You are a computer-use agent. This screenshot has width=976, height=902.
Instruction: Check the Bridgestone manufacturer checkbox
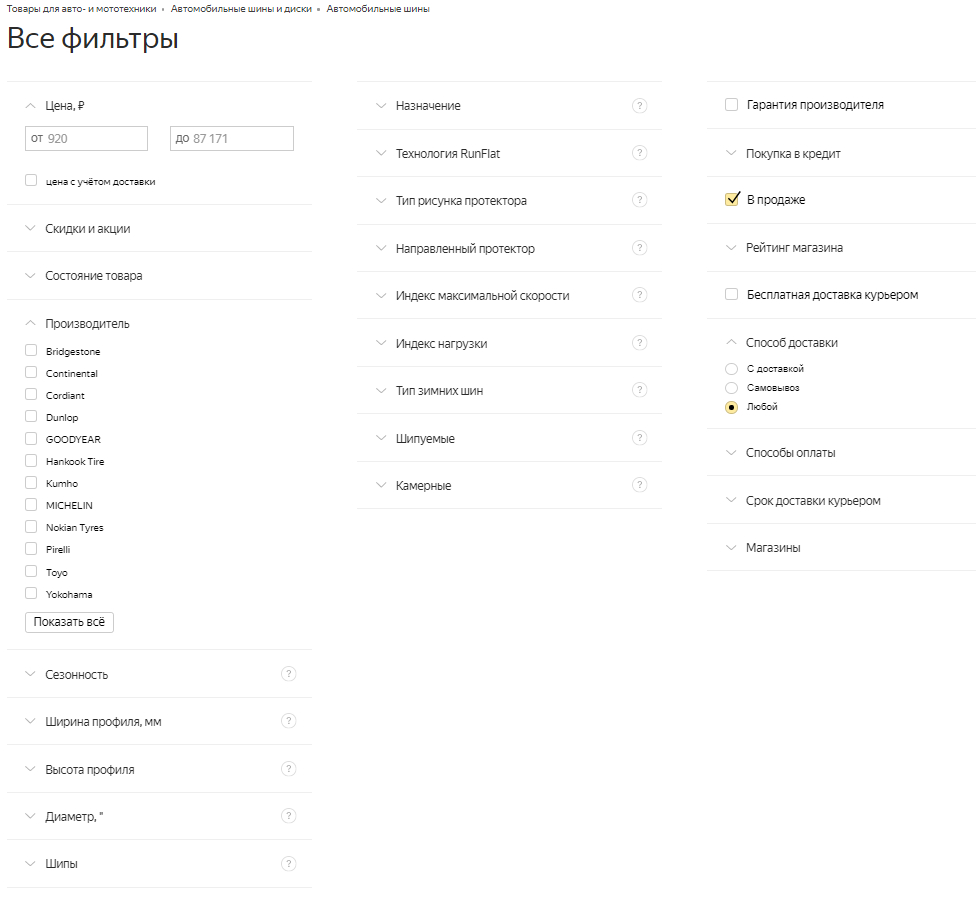[31, 350]
